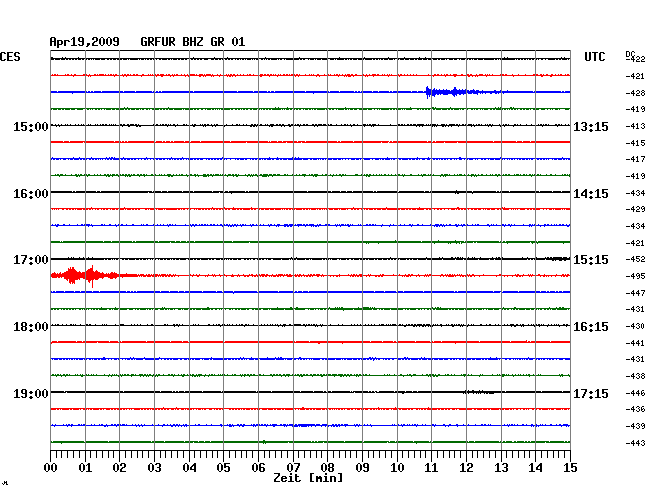650x494 pixels.
Task: Click the DC offset value -452
Action: 635,259
